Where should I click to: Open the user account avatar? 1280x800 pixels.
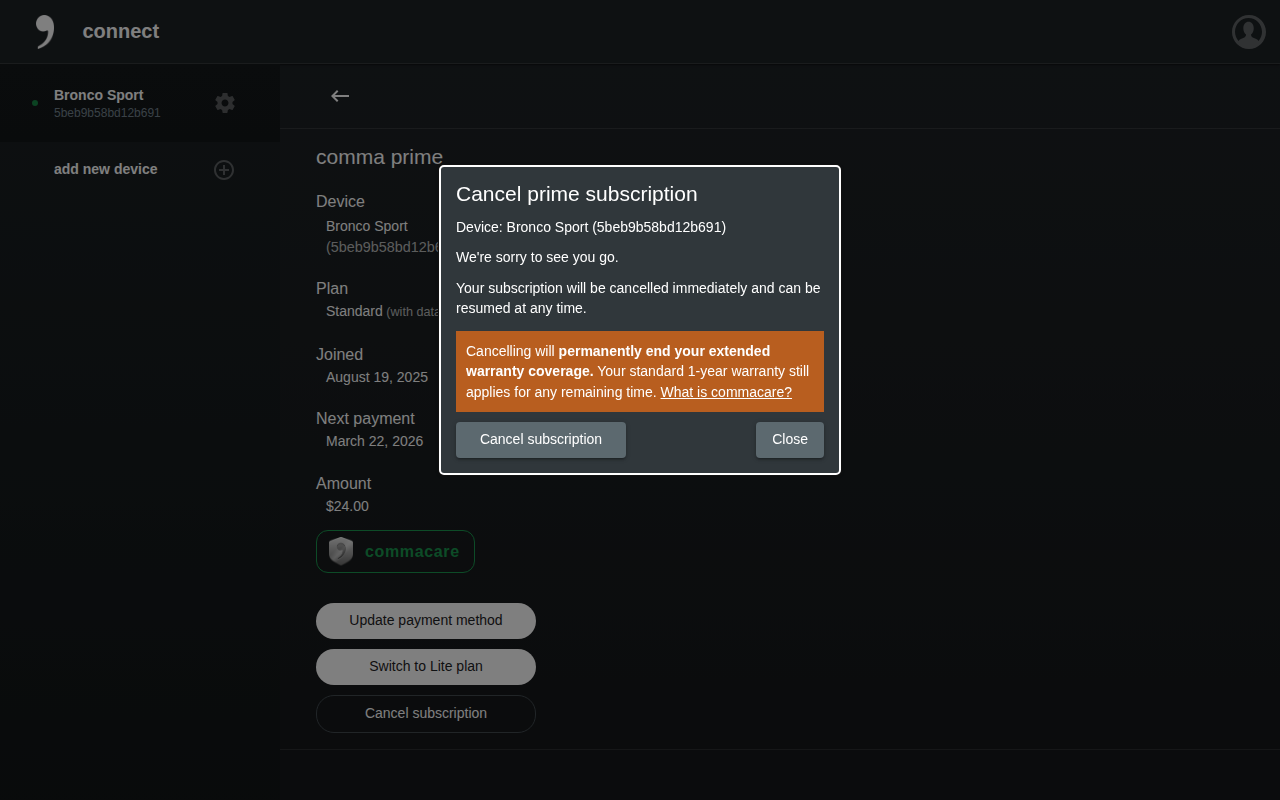point(1249,32)
